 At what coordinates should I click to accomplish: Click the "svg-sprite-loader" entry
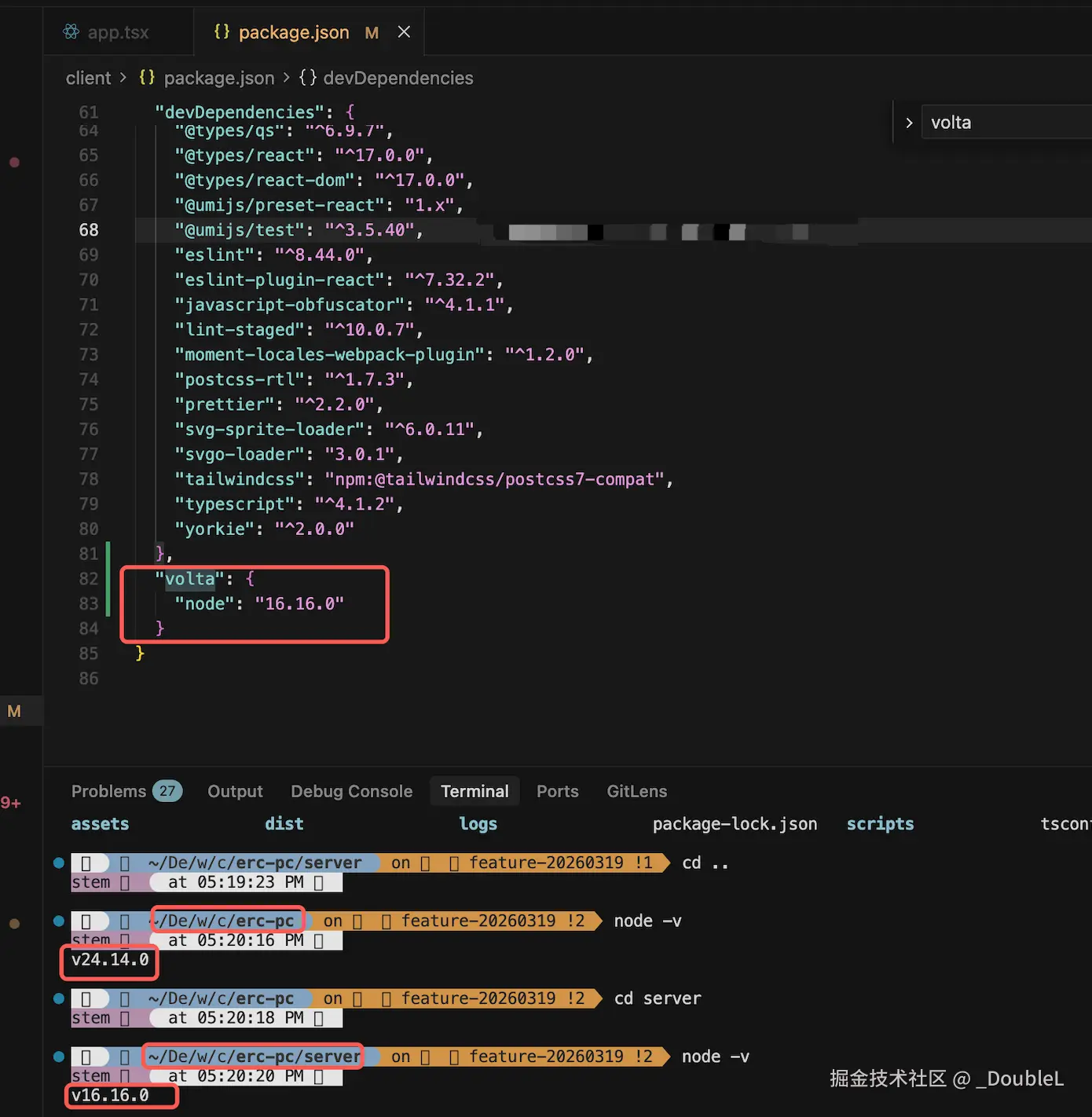point(269,430)
